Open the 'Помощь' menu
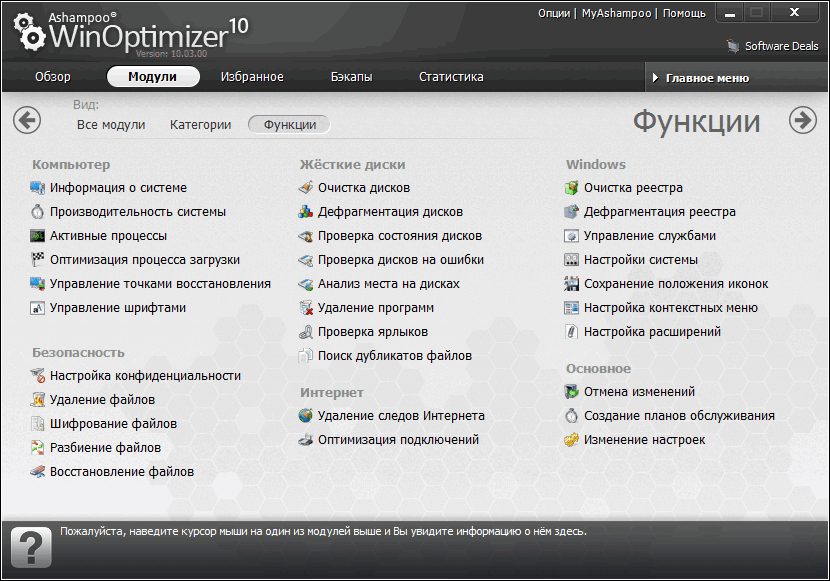 point(684,13)
